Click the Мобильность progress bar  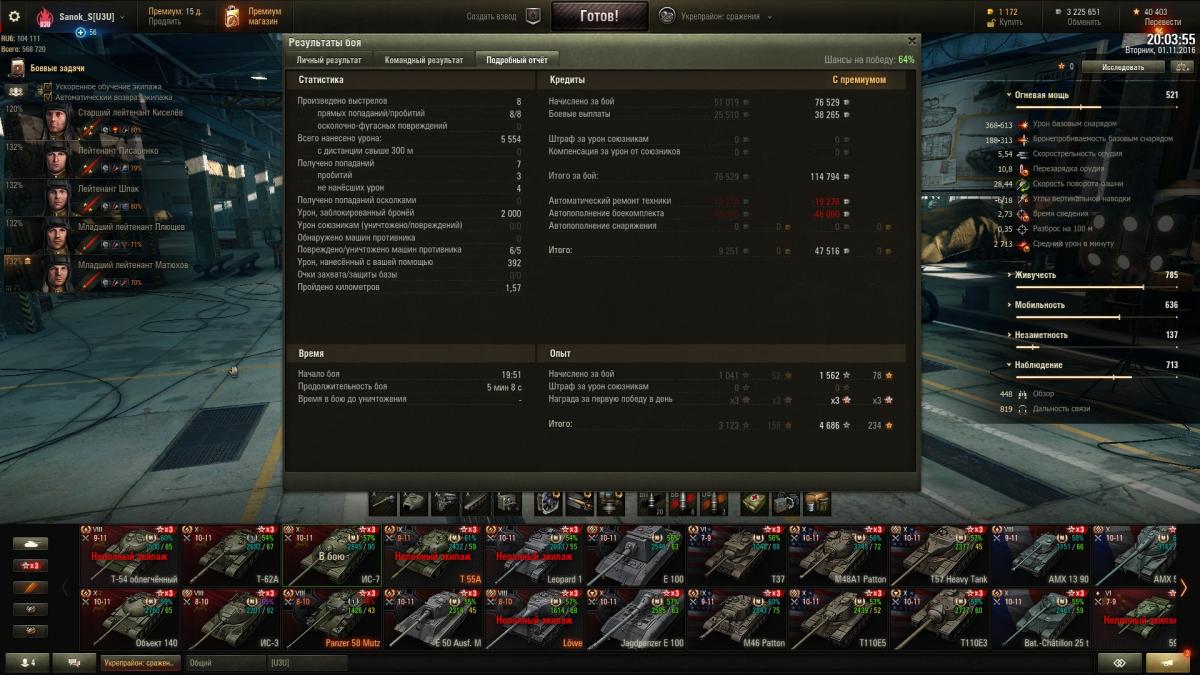[x=1095, y=317]
